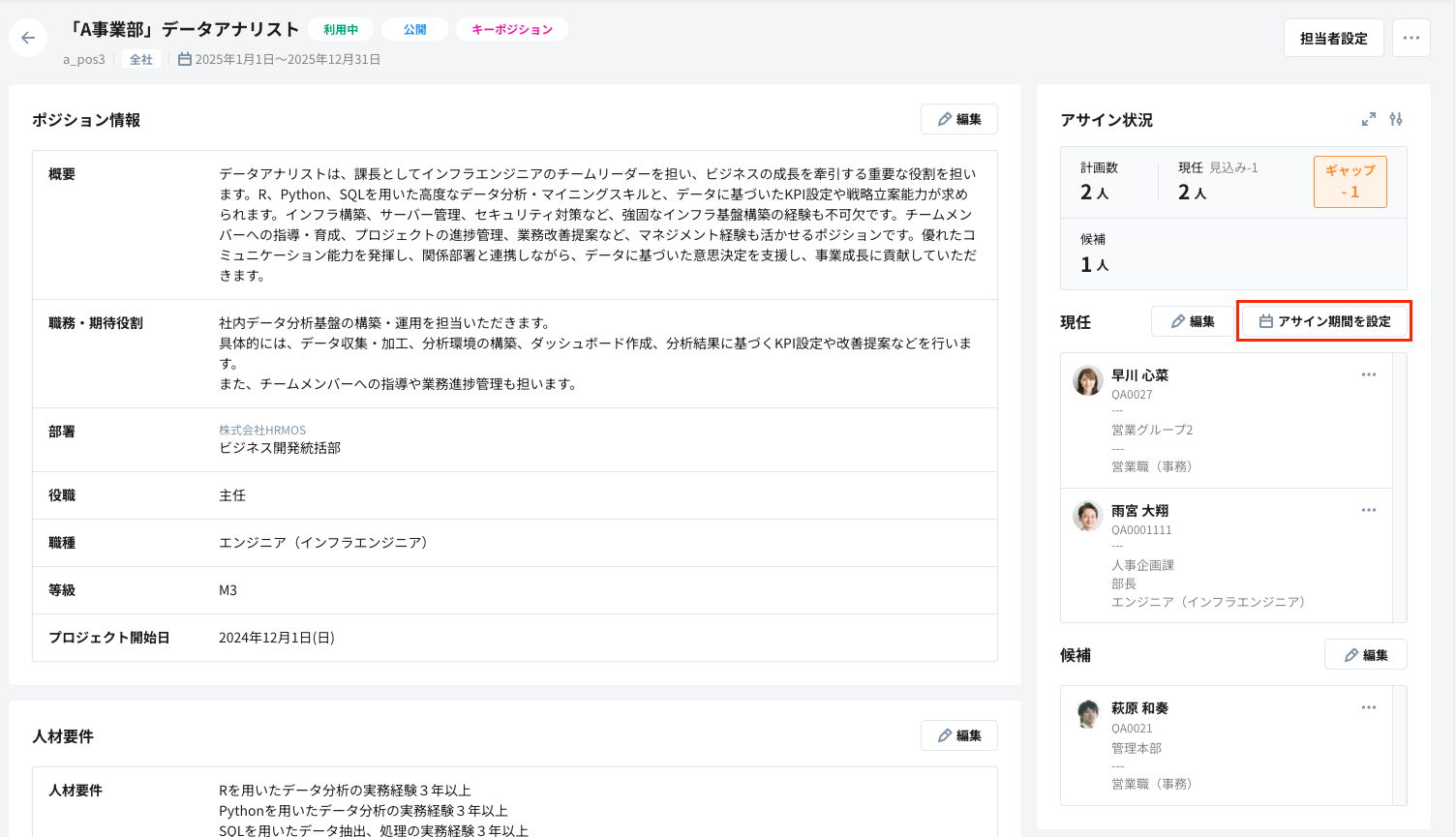Open the kebab menu for 萩原 和奏
Screen dimensions: 1456x837
1368,706
